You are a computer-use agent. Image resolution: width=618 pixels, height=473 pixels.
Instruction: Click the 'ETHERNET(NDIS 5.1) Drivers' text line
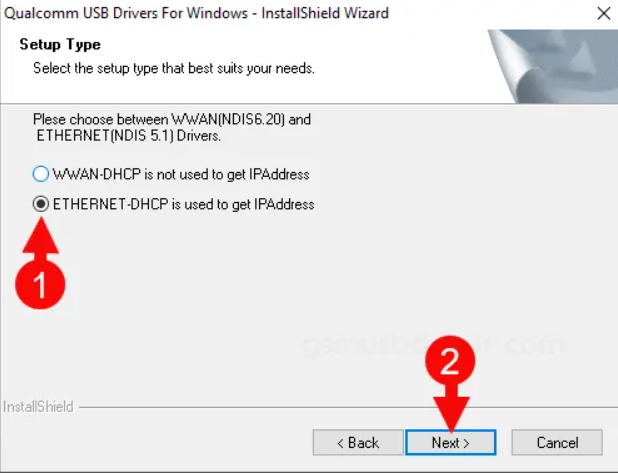pos(128,136)
